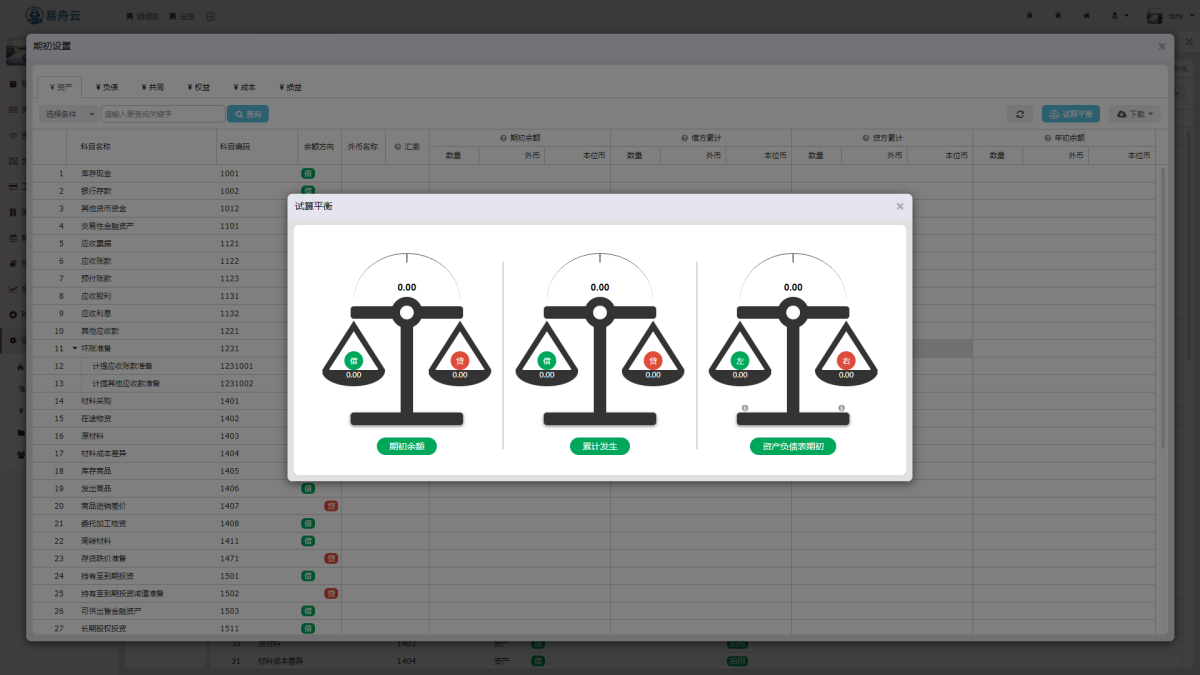Viewport: 1200px width, 675px height.
Task: Click the refresh icon button in toolbar
Action: pos(1019,114)
